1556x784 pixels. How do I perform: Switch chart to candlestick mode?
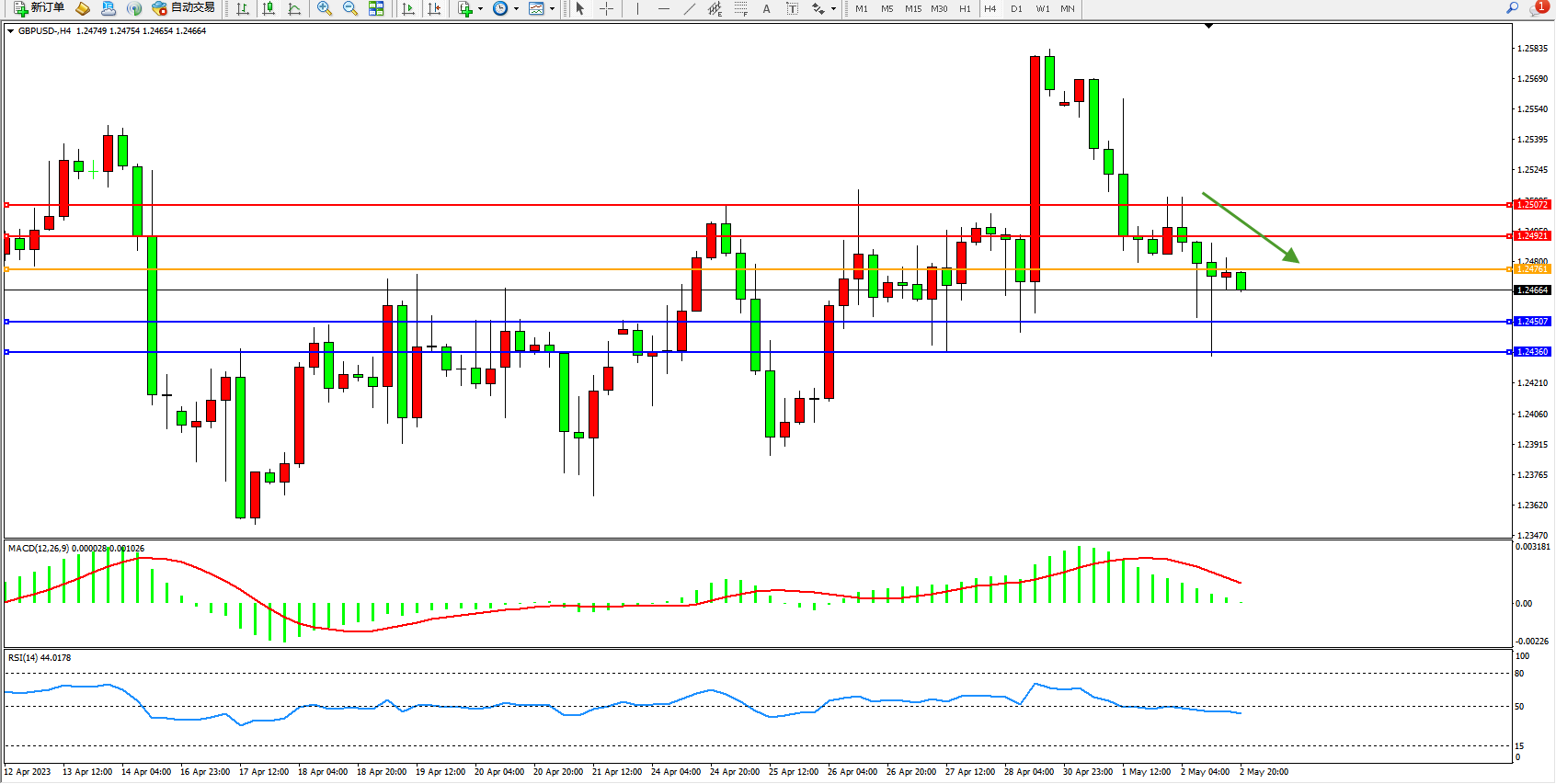click(269, 8)
